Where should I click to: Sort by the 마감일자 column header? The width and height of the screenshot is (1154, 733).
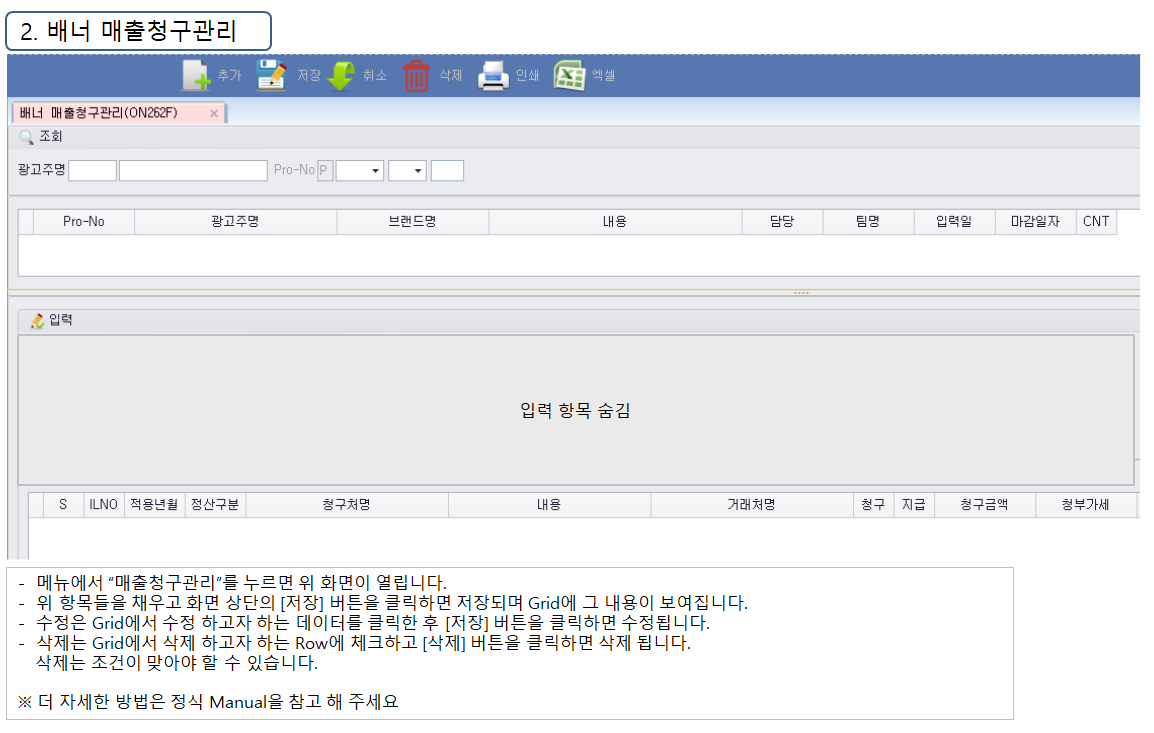pos(1036,222)
